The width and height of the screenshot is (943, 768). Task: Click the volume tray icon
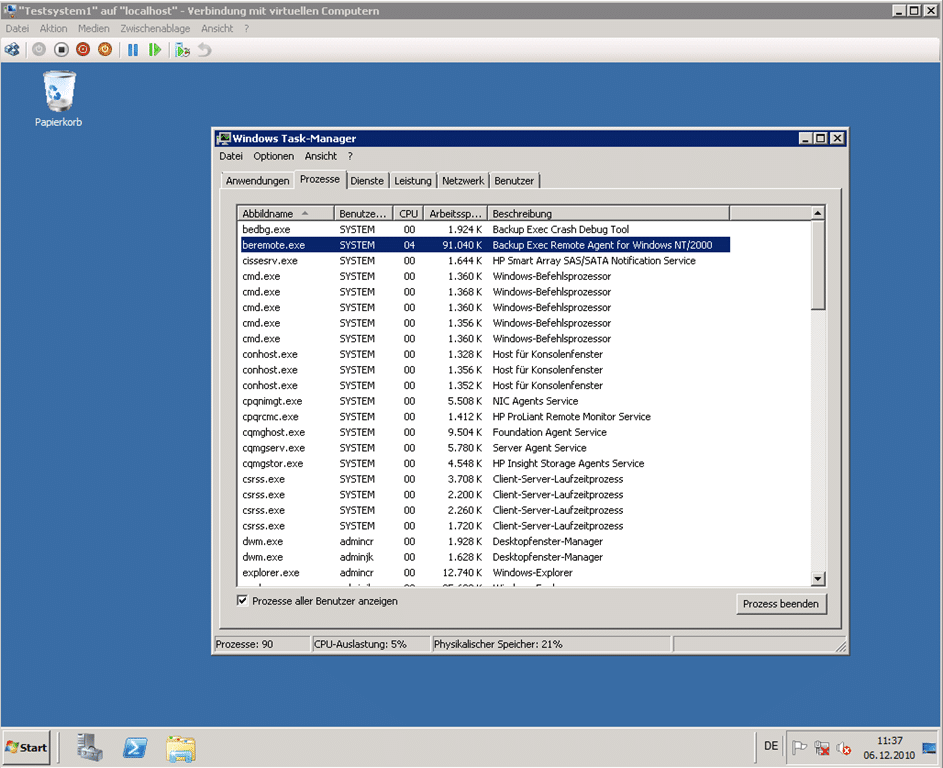(x=843, y=748)
